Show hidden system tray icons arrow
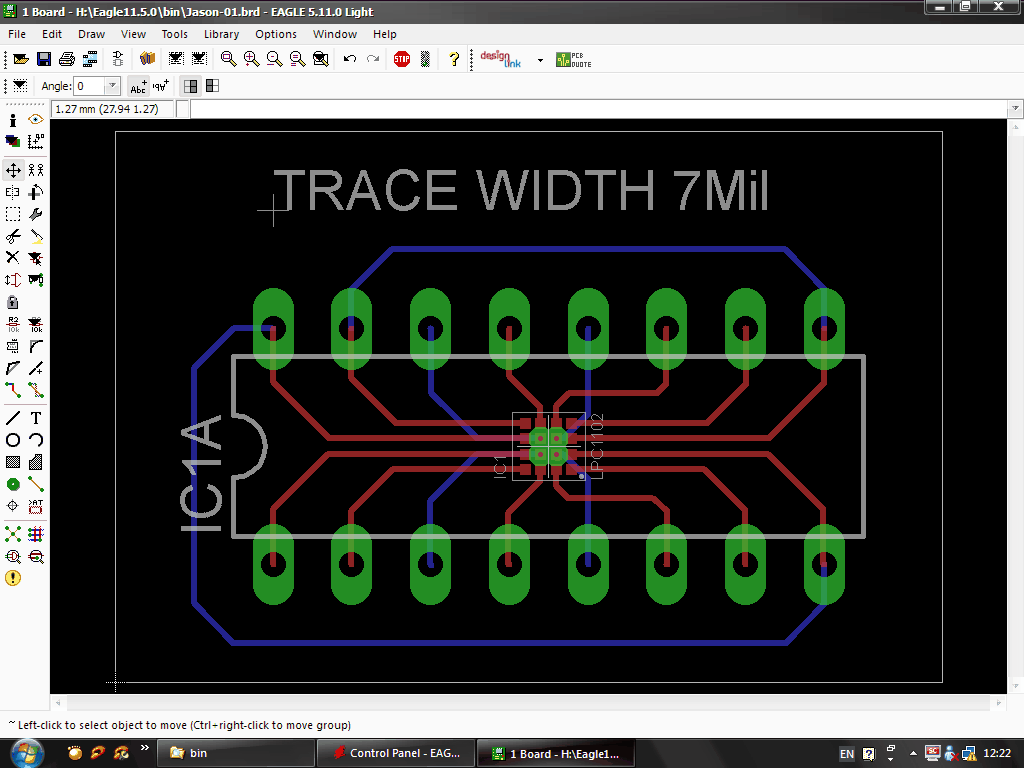The height and width of the screenshot is (768, 1024). point(913,754)
